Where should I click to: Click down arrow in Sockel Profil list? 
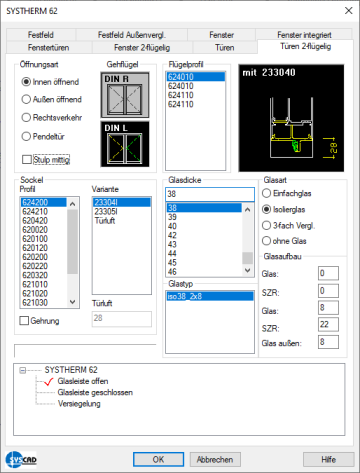(x=72, y=302)
